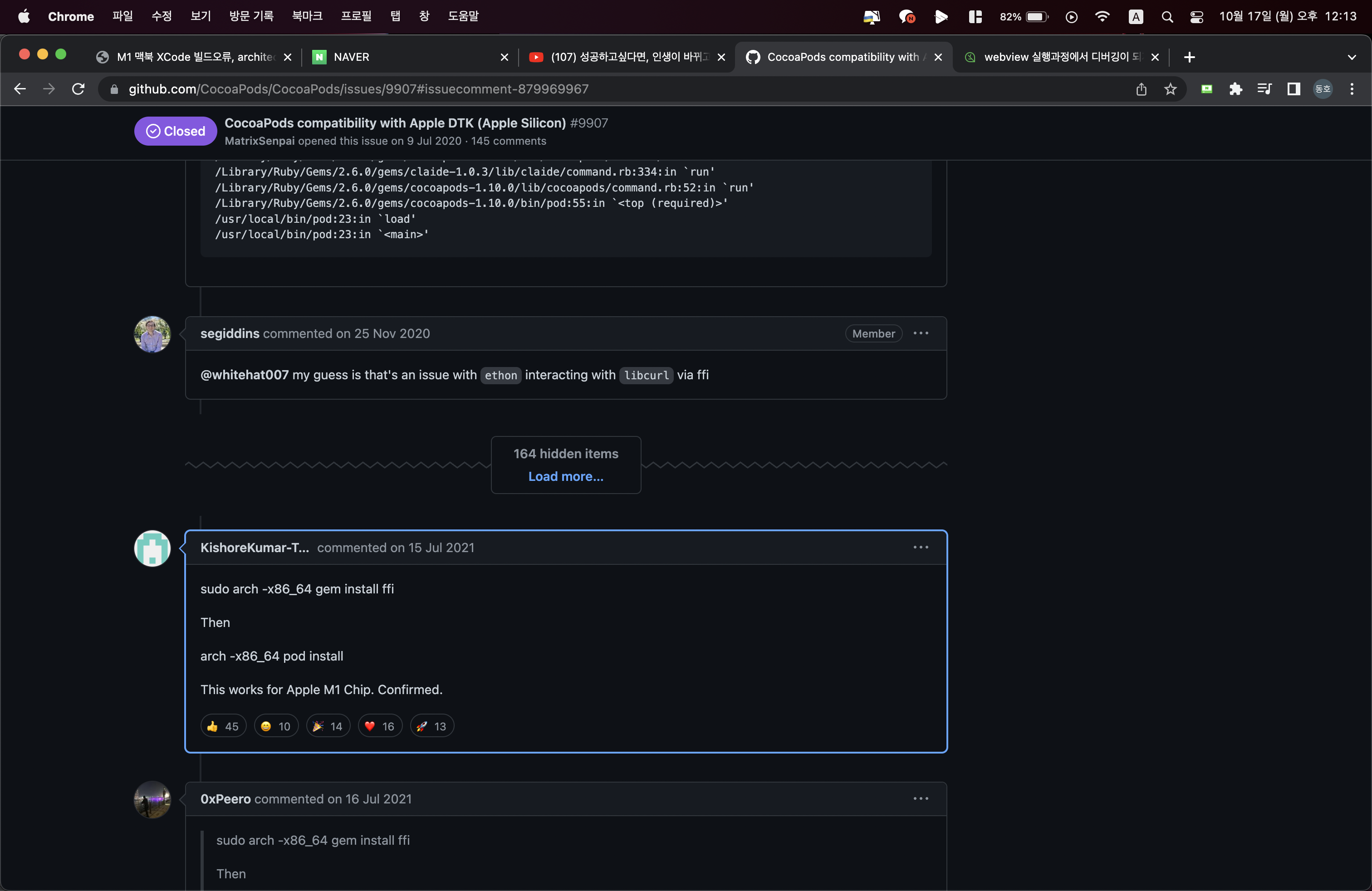Click the 'commented on 25 Nov 2020' timestamp

(347, 333)
